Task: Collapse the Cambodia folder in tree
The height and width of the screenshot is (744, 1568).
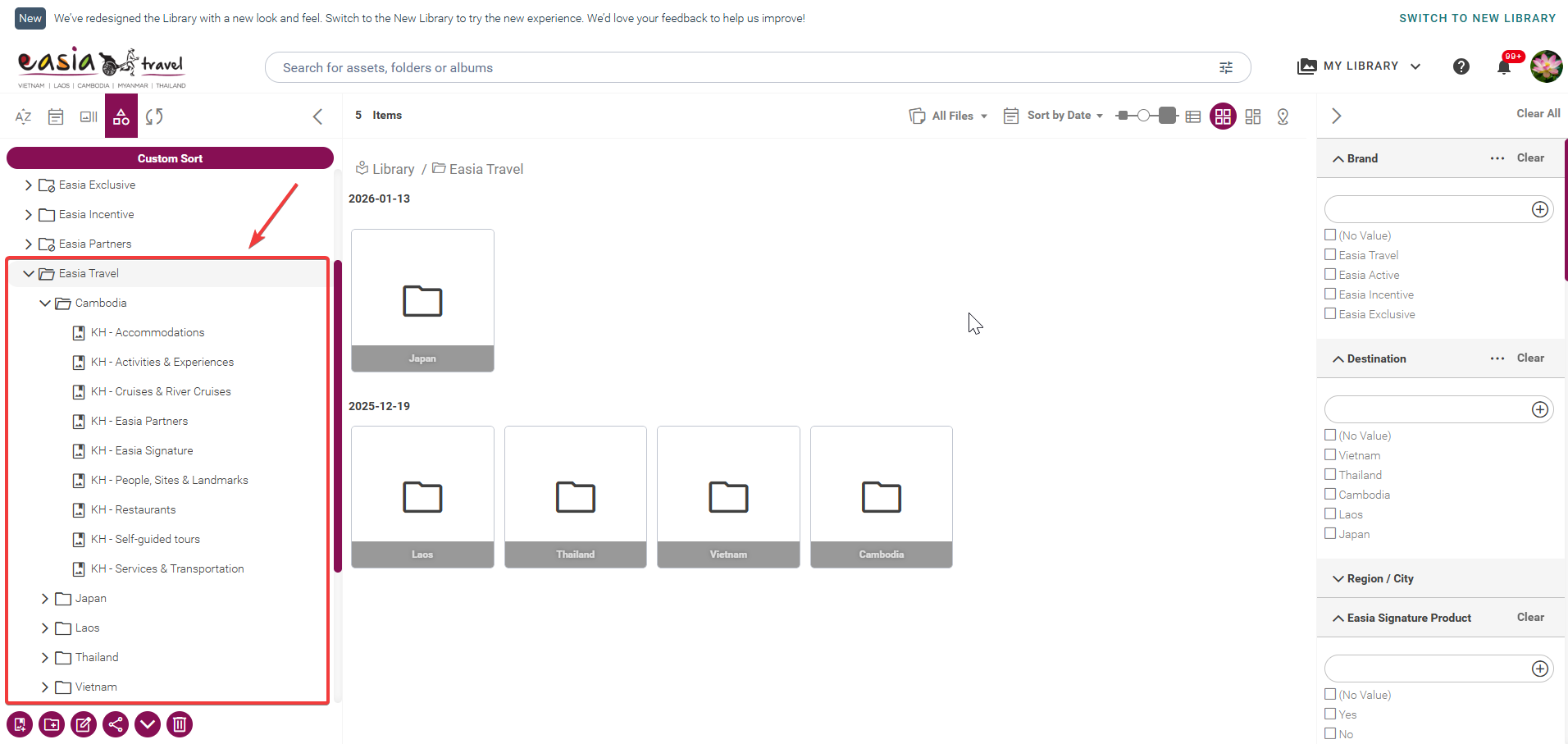Action: pos(45,304)
